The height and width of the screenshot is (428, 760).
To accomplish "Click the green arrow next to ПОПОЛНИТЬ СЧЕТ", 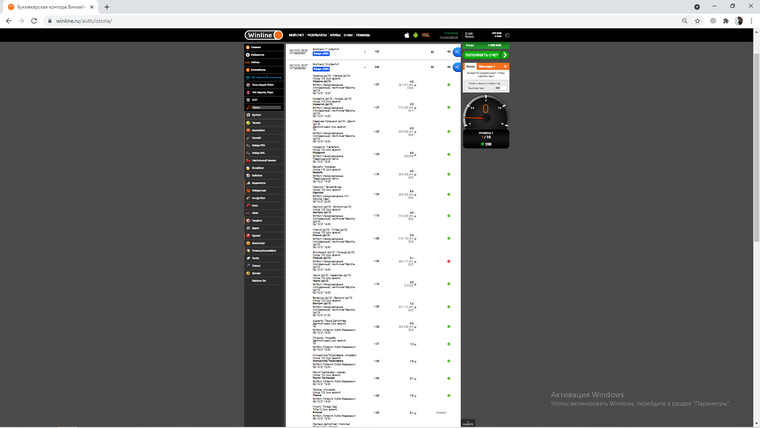I will pos(505,55).
